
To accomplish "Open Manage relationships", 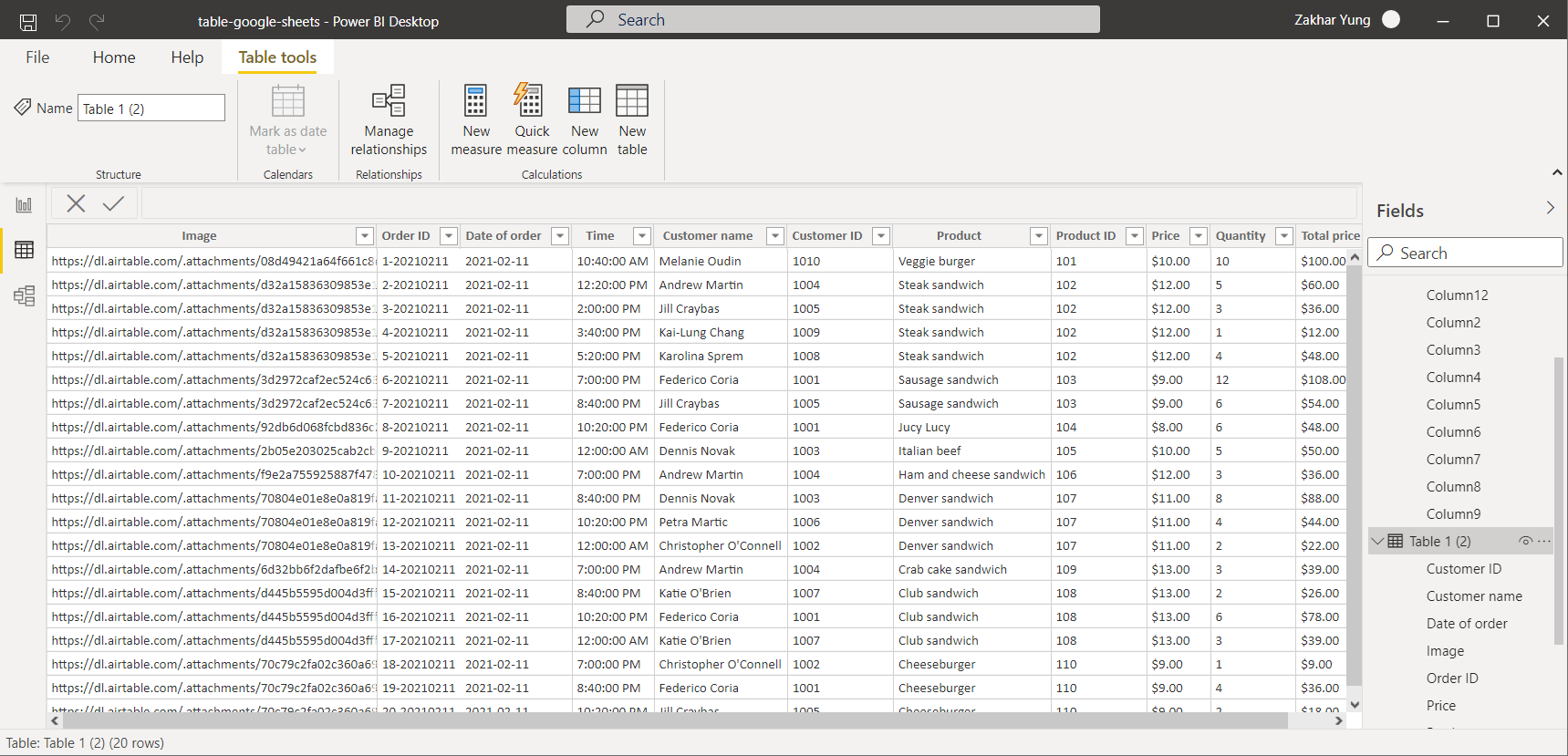I will (x=389, y=120).
